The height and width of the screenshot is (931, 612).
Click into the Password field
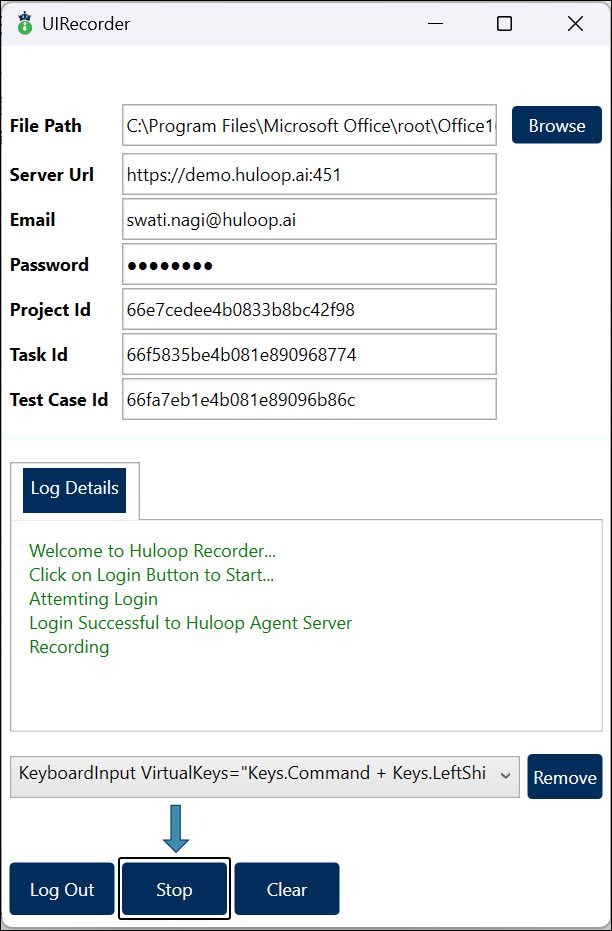click(309, 265)
